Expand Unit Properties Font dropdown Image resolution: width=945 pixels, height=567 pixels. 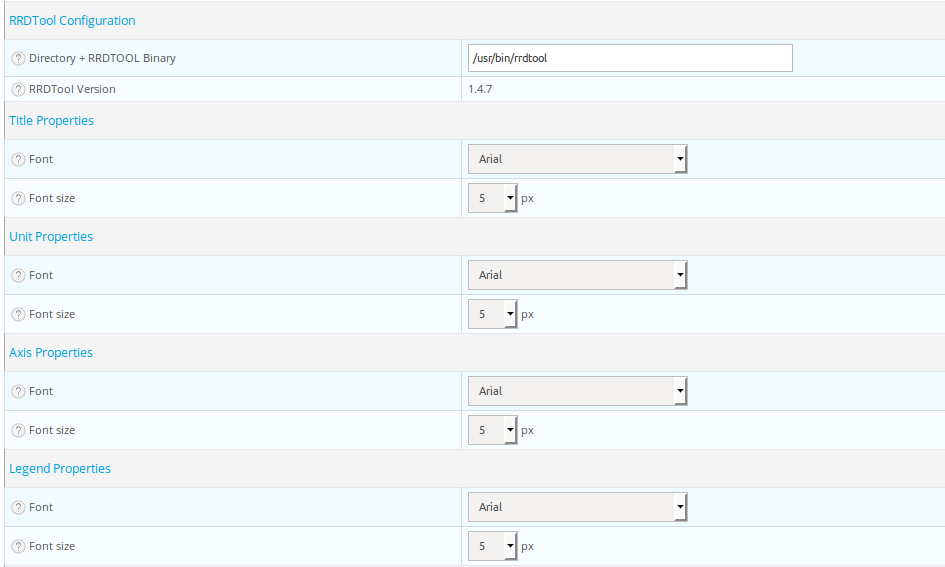click(x=577, y=275)
